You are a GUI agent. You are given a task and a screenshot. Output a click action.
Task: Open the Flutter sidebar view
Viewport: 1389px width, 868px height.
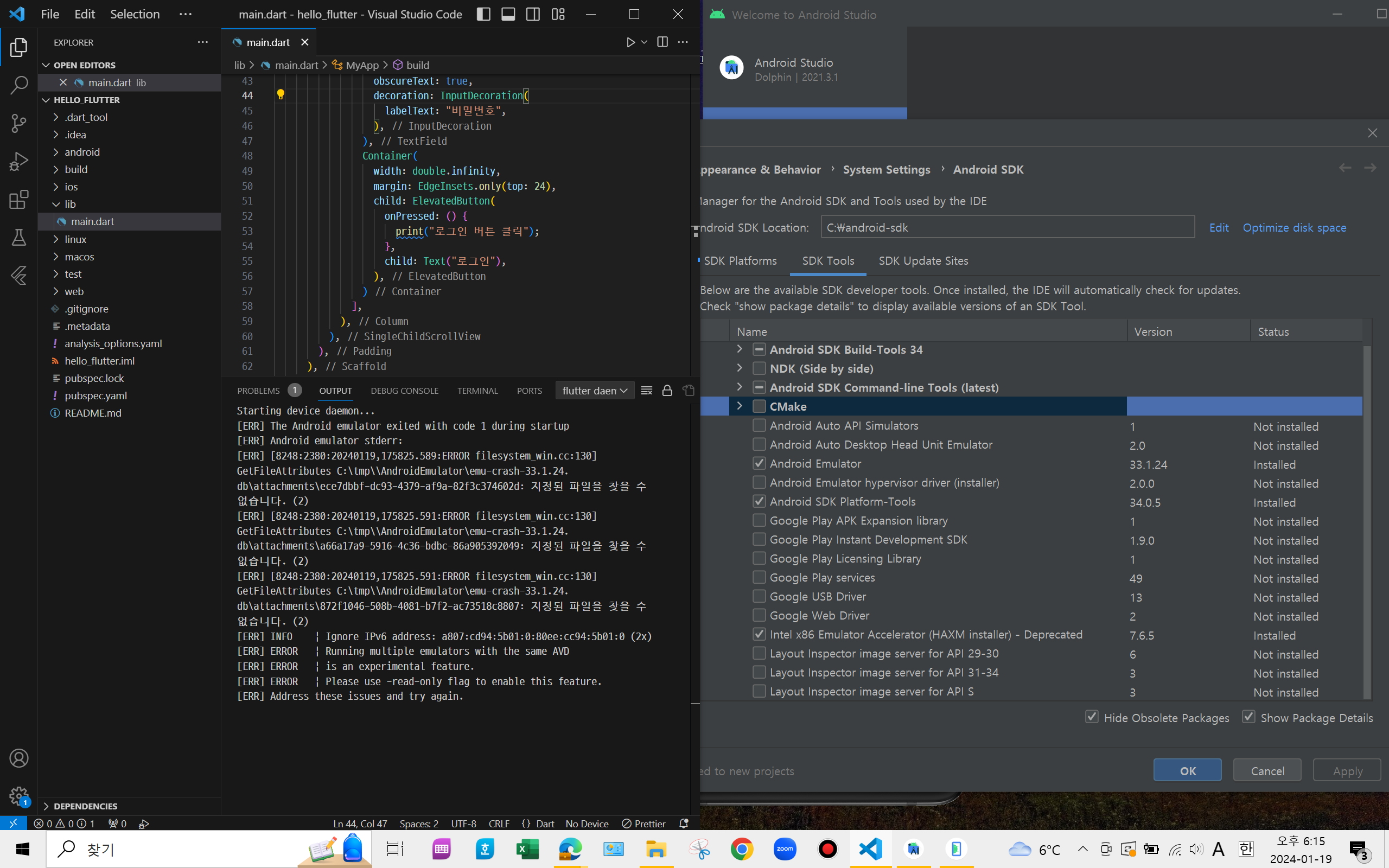[x=18, y=275]
